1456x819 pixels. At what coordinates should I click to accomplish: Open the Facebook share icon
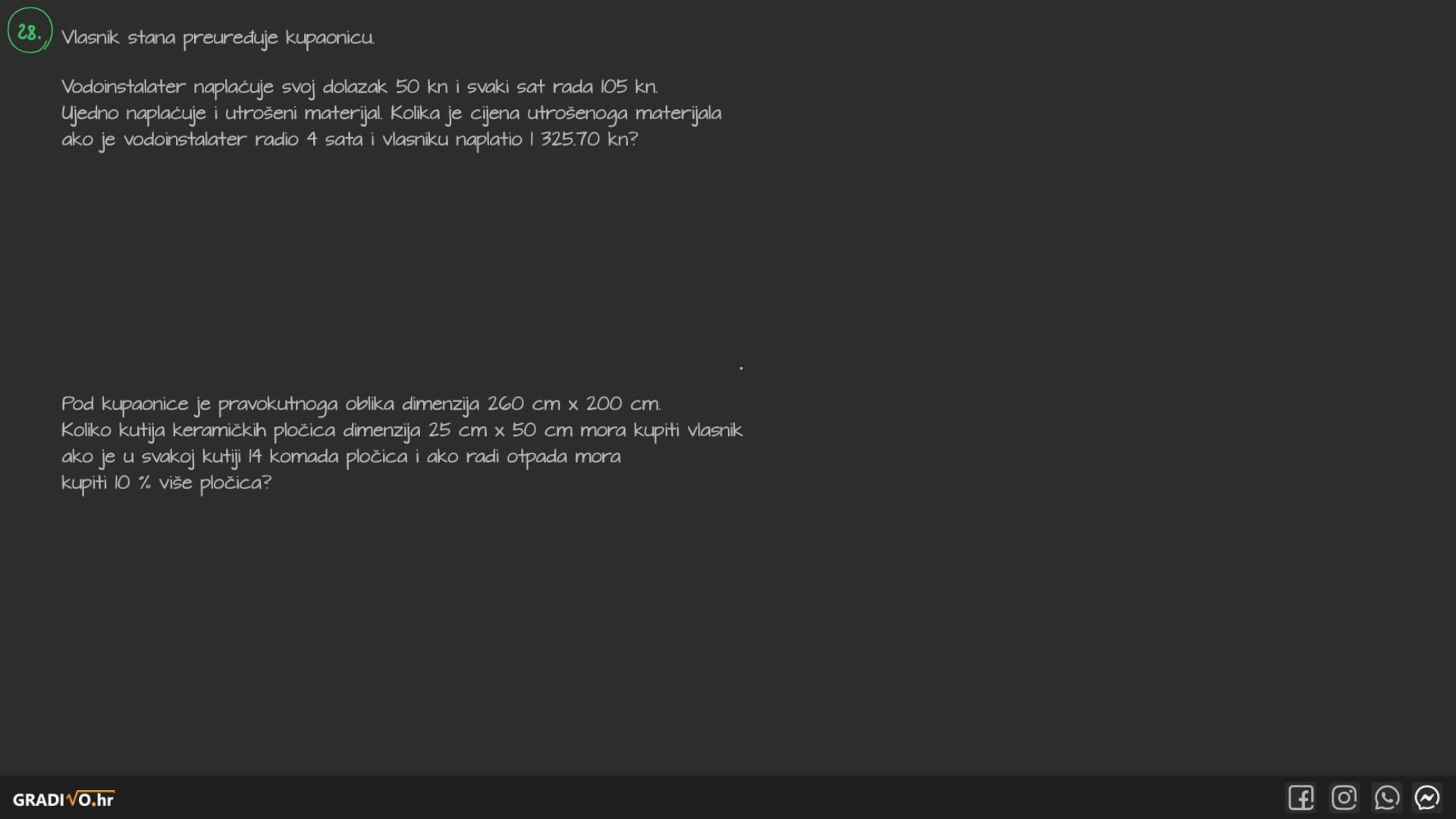click(x=1301, y=798)
